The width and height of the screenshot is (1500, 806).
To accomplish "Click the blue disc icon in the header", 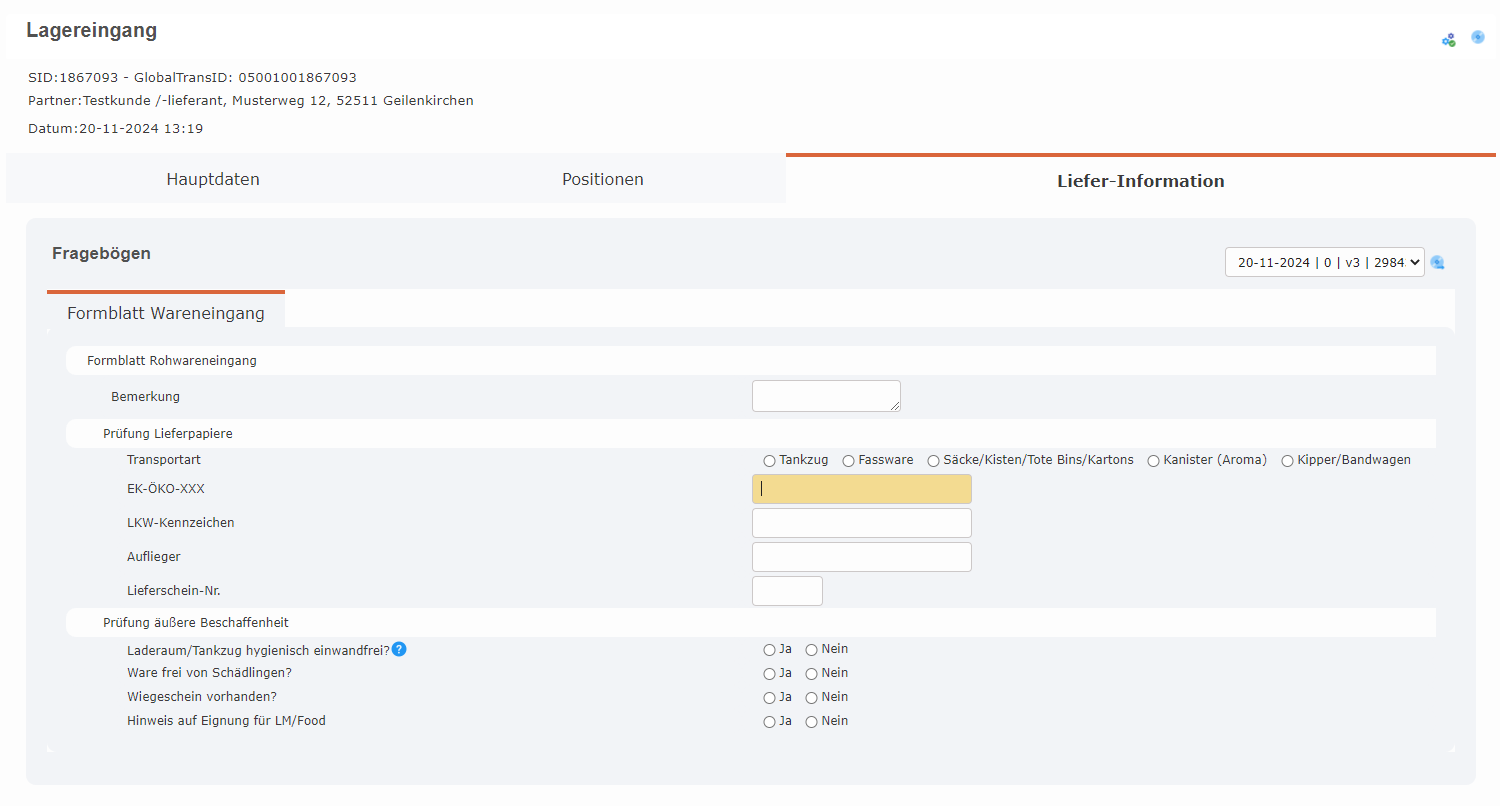I will coord(1477,38).
